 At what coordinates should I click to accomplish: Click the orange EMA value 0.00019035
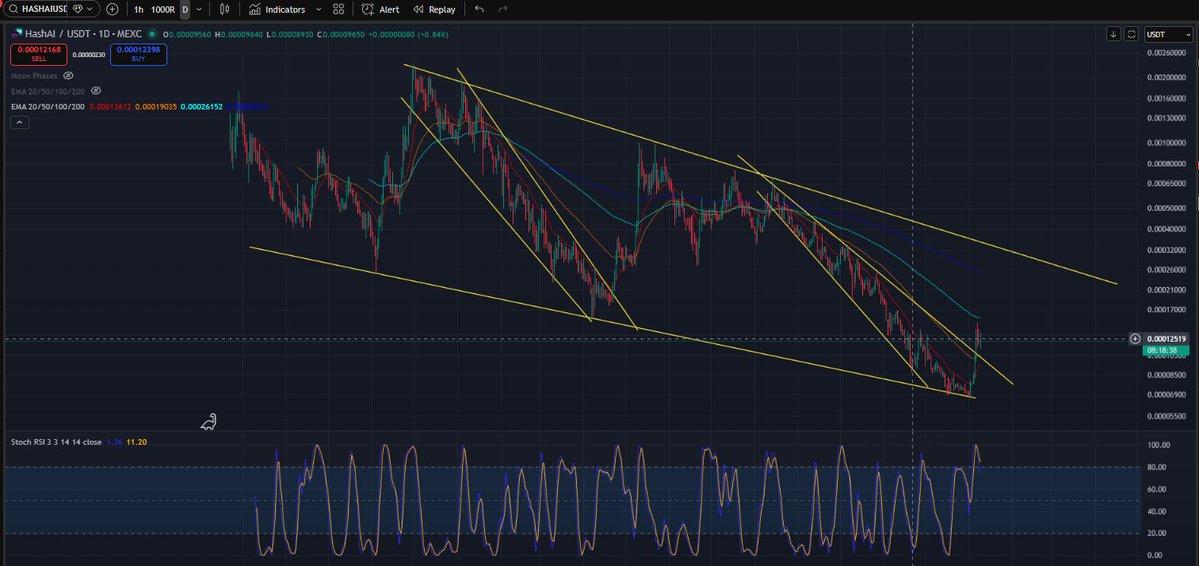pos(156,107)
